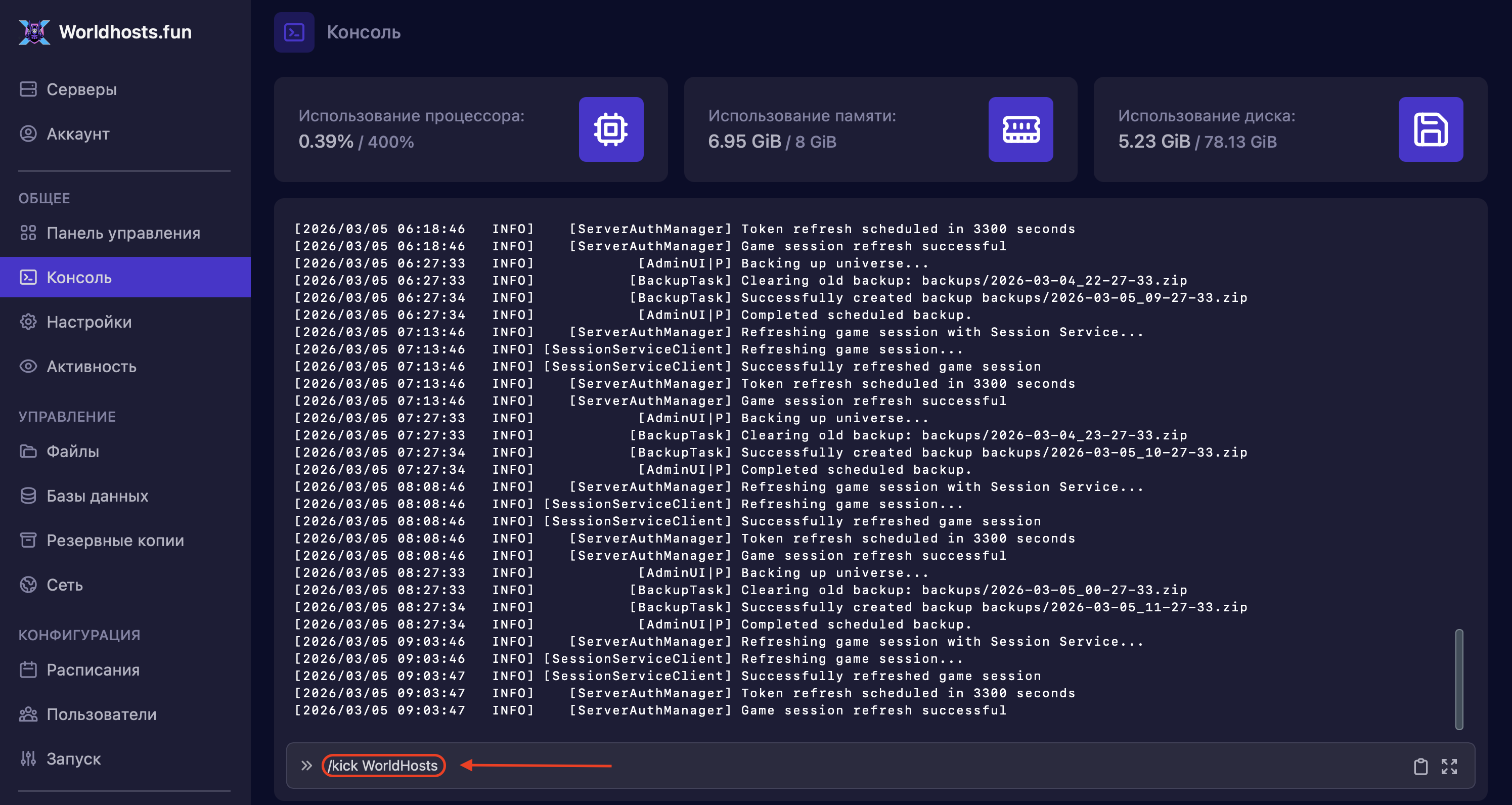Select the Консоль sidebar item

pos(79,277)
